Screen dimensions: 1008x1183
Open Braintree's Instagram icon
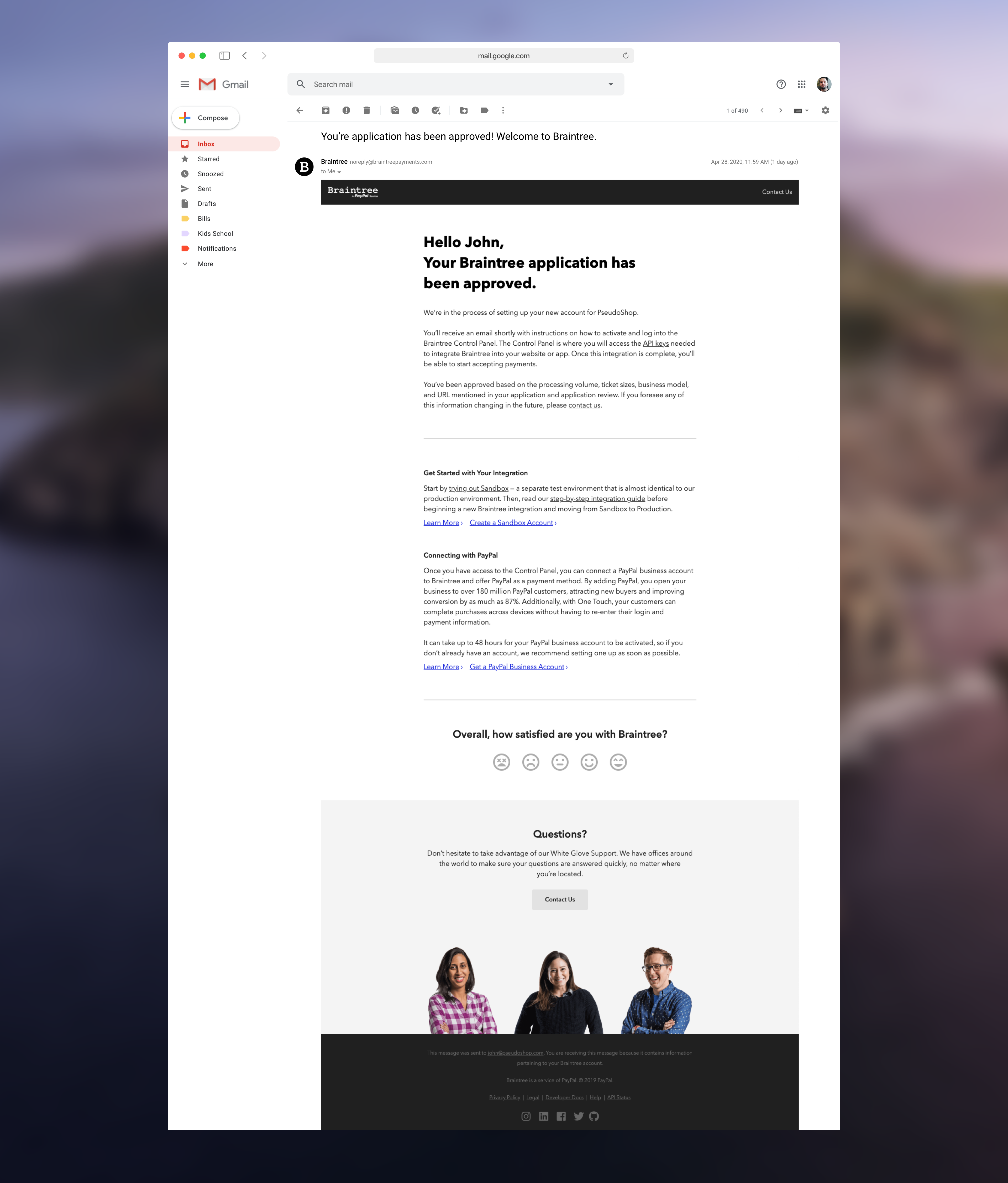tap(526, 1116)
